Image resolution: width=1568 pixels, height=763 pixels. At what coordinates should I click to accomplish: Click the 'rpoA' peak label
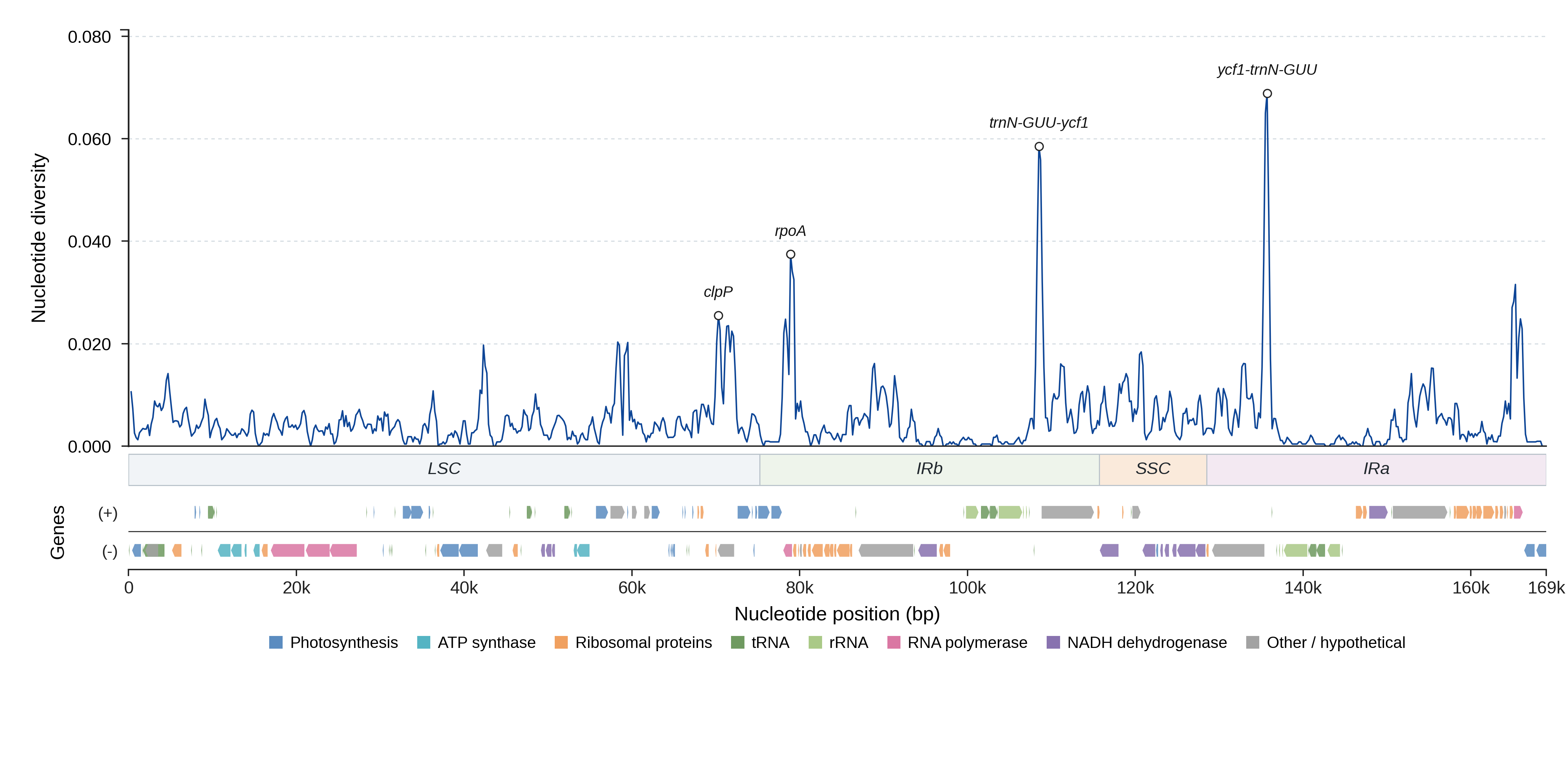[790, 231]
